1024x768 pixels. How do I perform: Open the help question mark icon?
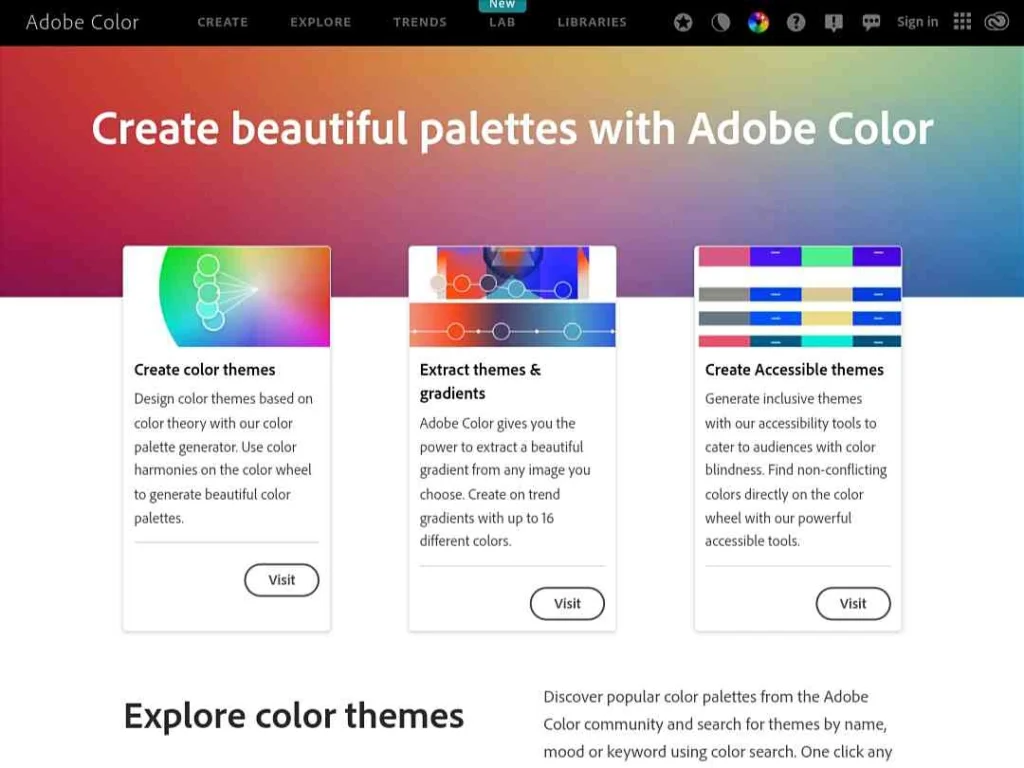(795, 23)
